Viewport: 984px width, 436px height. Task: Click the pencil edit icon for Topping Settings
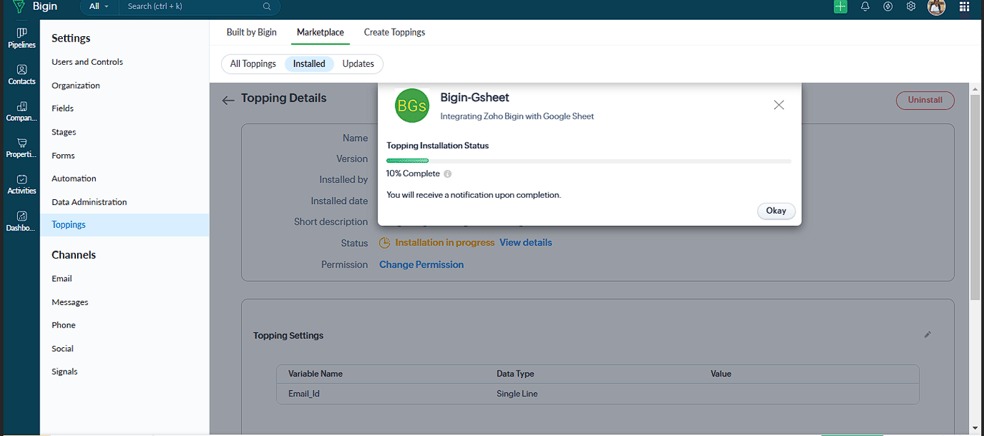[928, 334]
